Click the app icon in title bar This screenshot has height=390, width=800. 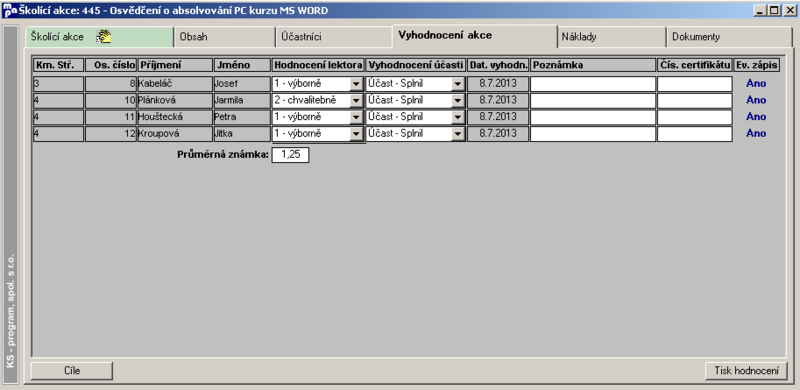point(10,10)
